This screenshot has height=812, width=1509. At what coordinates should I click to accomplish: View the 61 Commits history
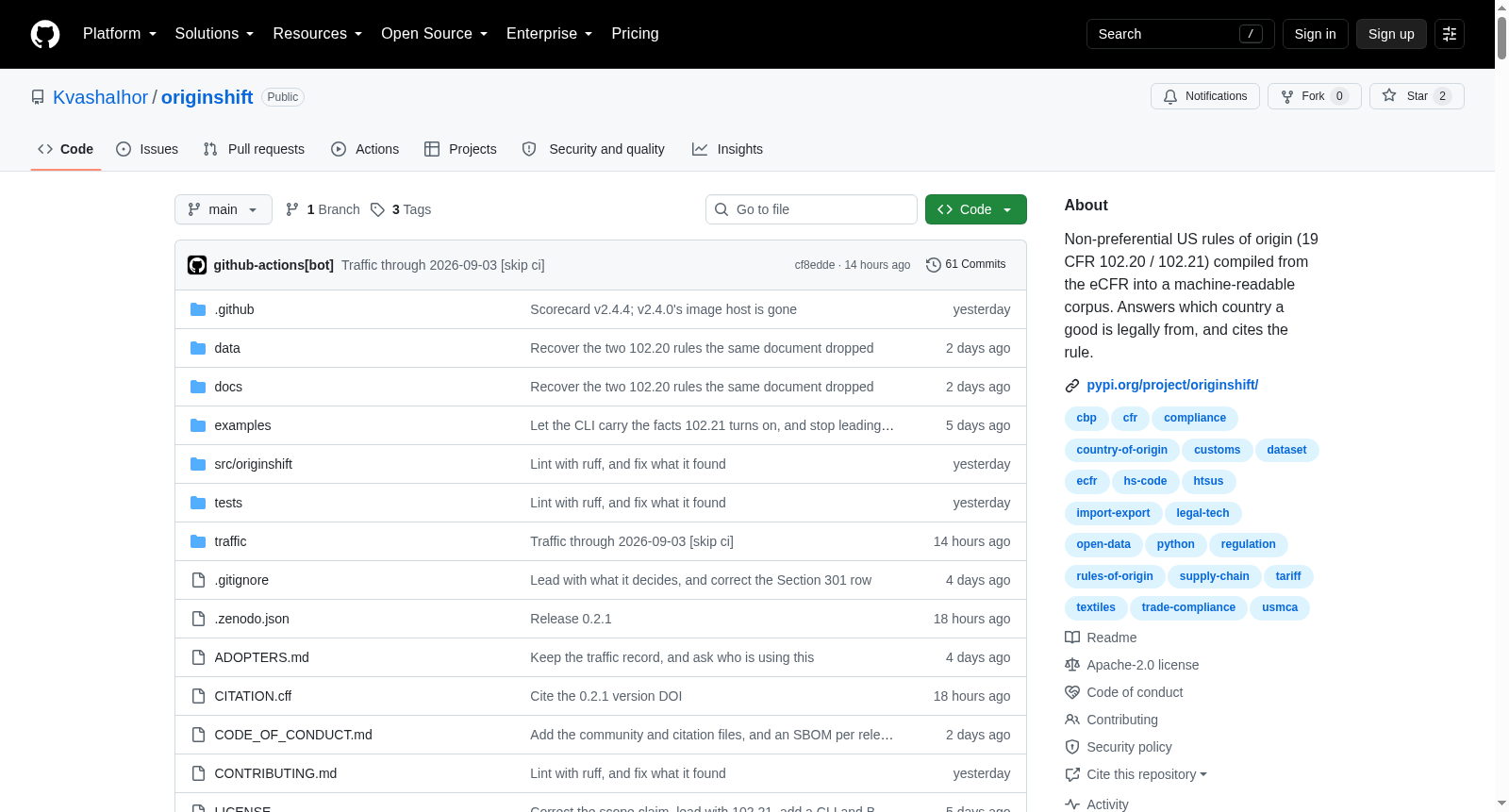click(x=967, y=264)
